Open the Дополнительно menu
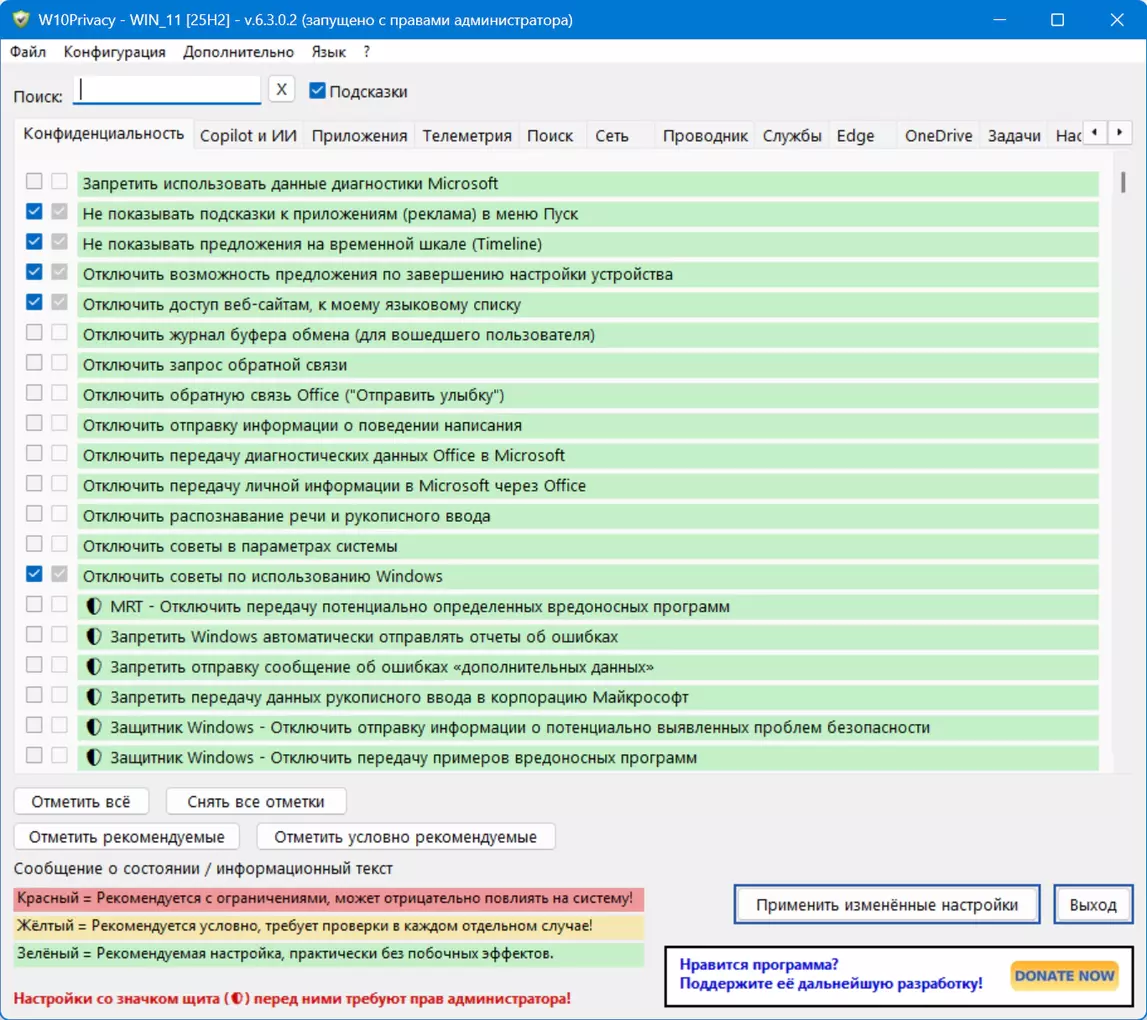 (238, 52)
